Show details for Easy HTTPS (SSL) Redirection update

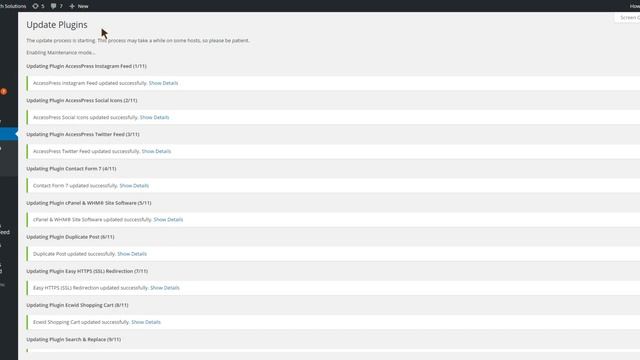(165, 287)
